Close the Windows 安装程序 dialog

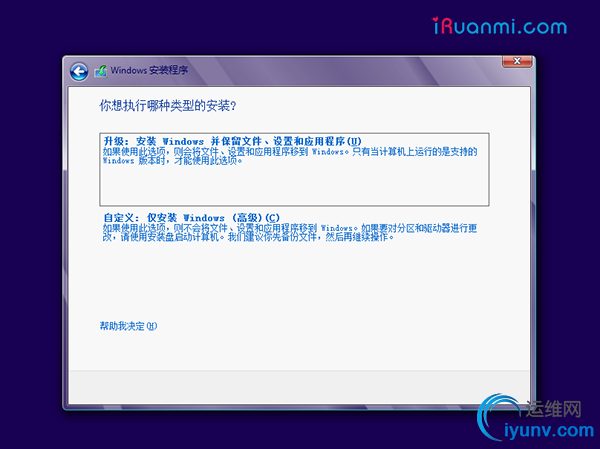[x=517, y=61]
